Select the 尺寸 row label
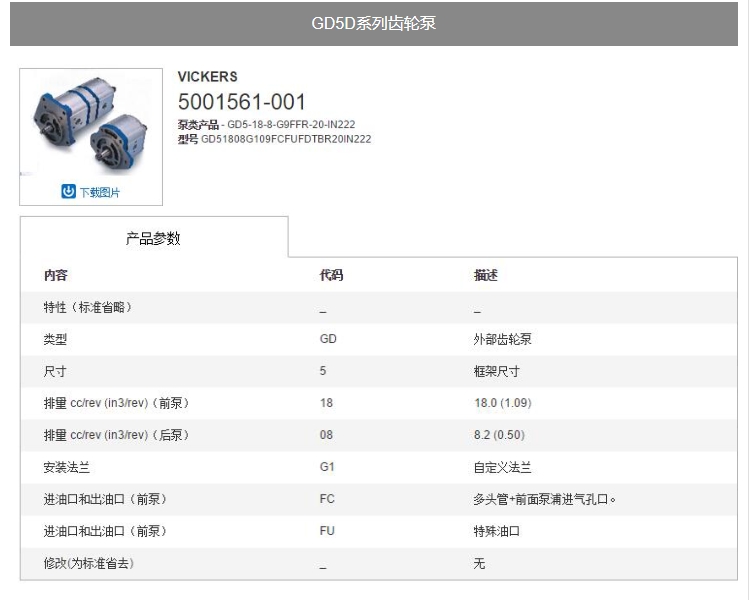The width and height of the screenshot is (750, 600). 55,371
